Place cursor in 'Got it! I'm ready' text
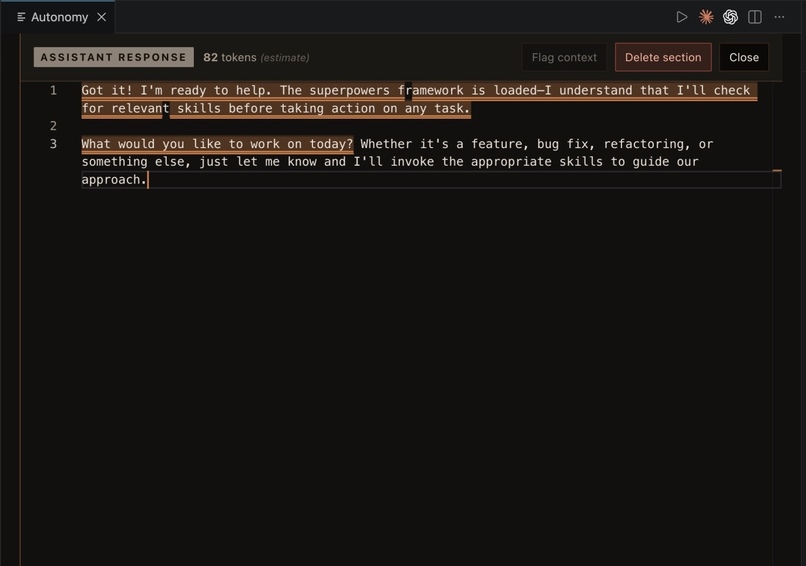 tap(143, 90)
